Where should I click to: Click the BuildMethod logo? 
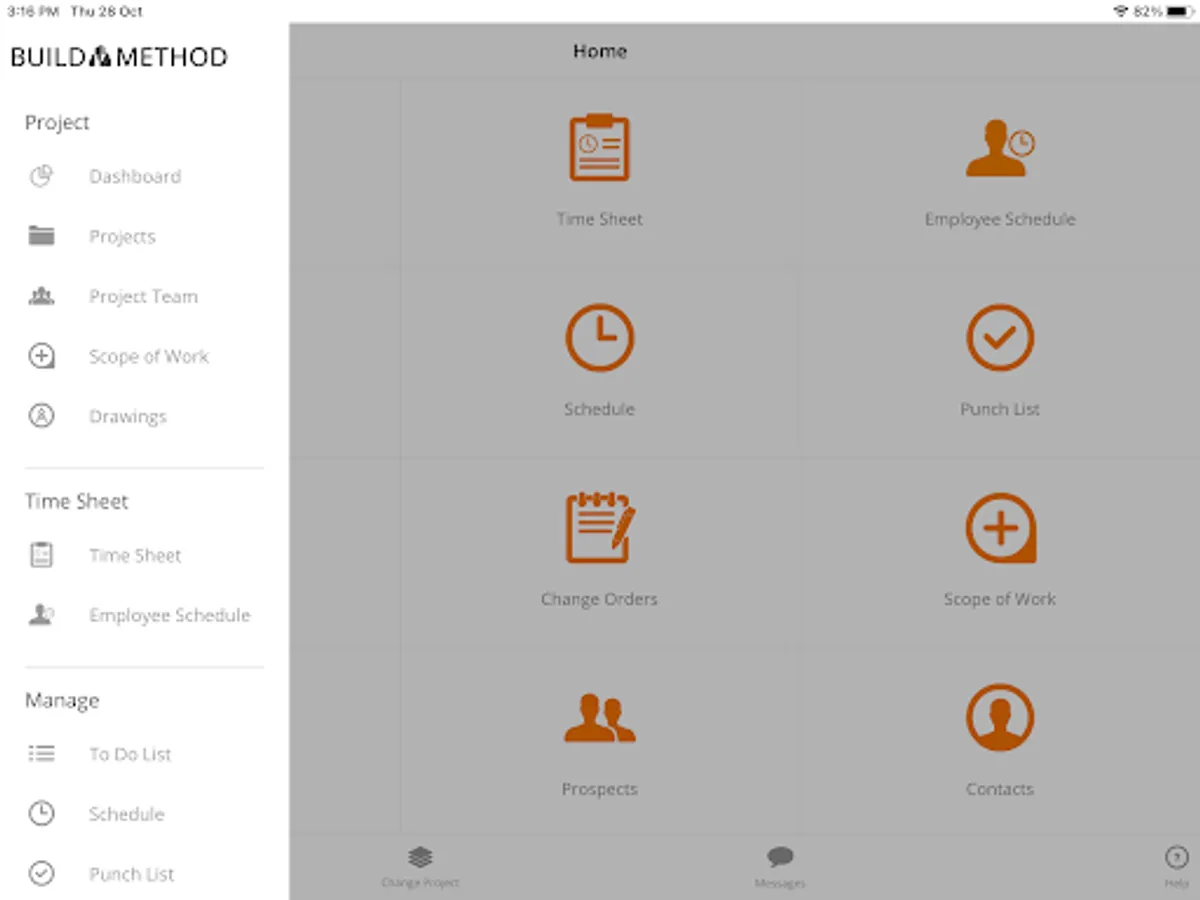tap(119, 57)
